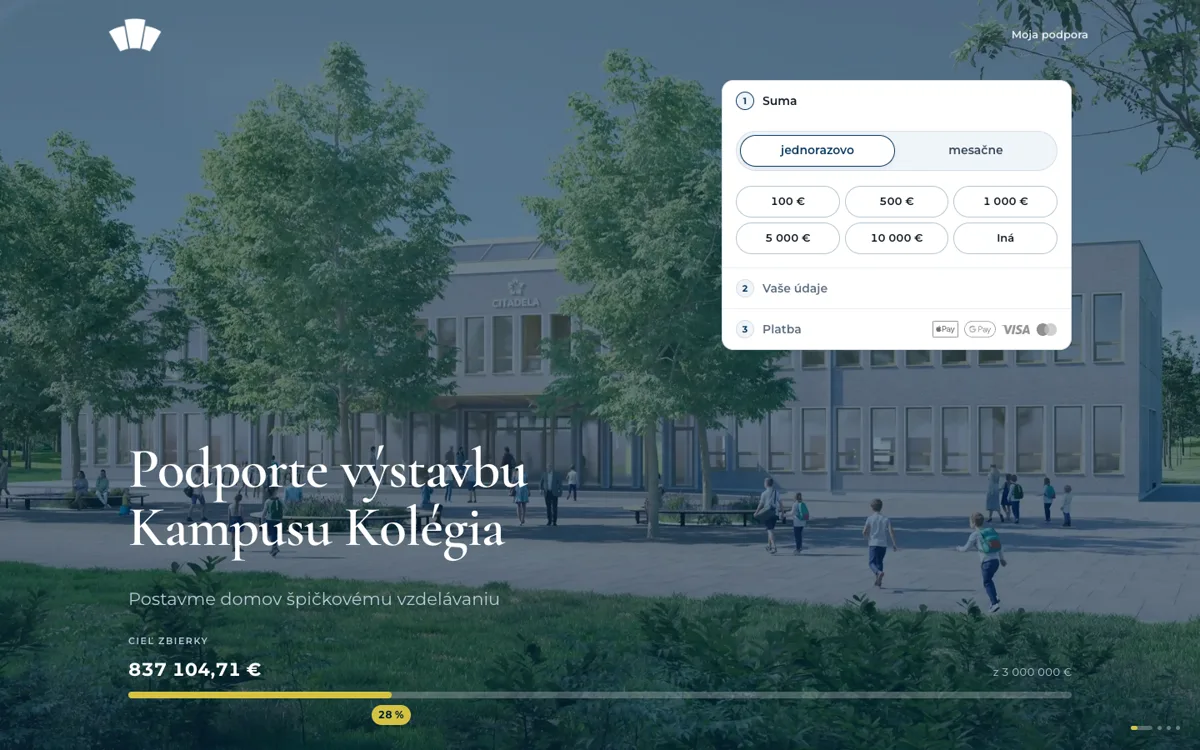
Task: Click the raised amount 837 104,71 €
Action: click(195, 670)
